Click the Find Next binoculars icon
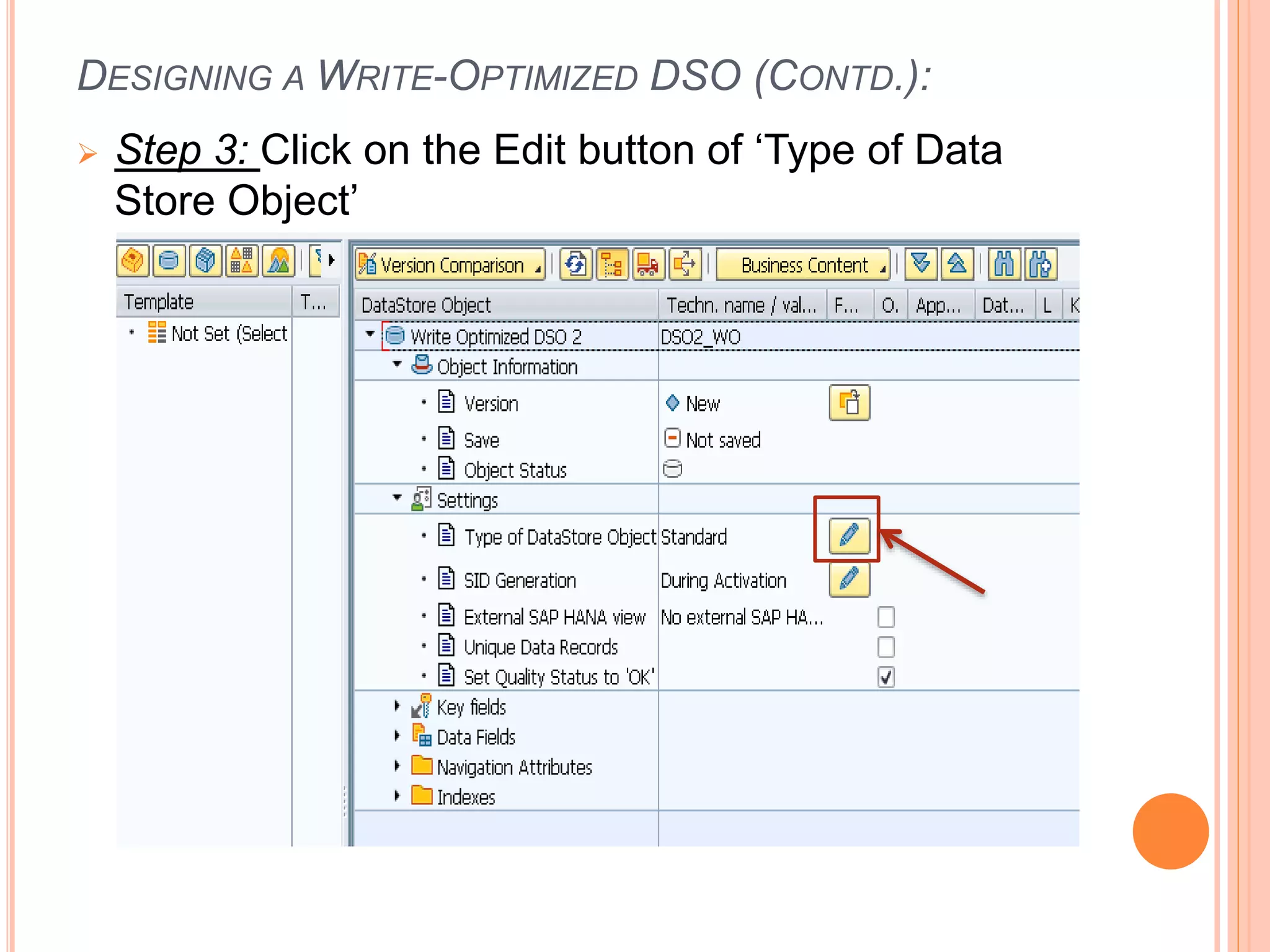The height and width of the screenshot is (952, 1270). tap(1041, 265)
